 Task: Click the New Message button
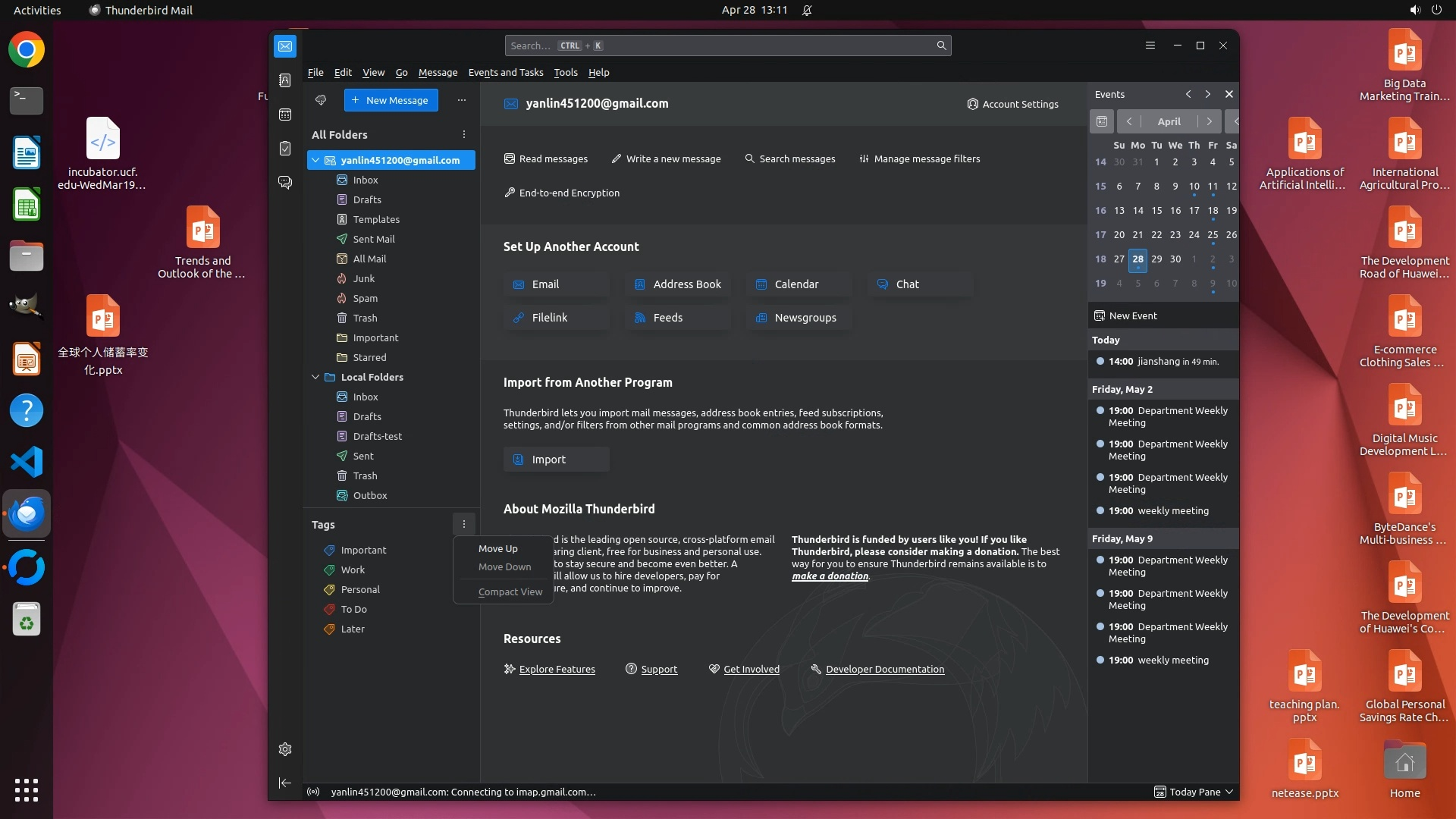[391, 100]
